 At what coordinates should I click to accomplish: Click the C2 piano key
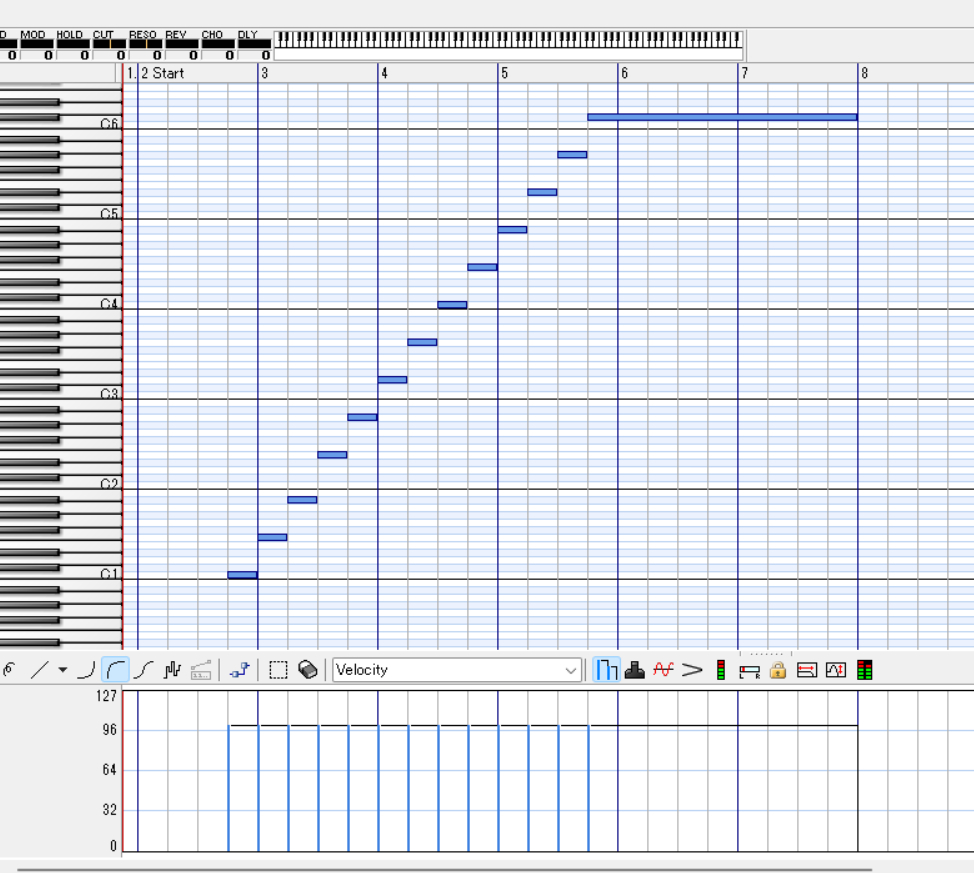[x=93, y=484]
